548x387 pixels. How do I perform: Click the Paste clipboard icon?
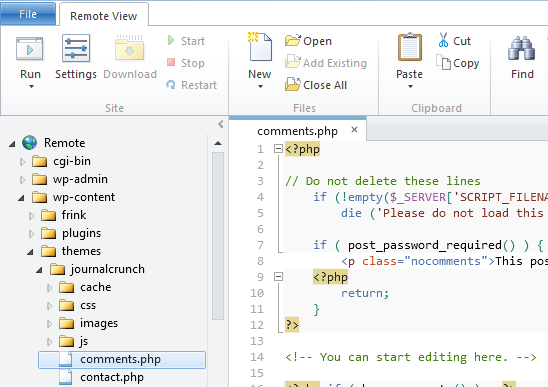[x=410, y=47]
